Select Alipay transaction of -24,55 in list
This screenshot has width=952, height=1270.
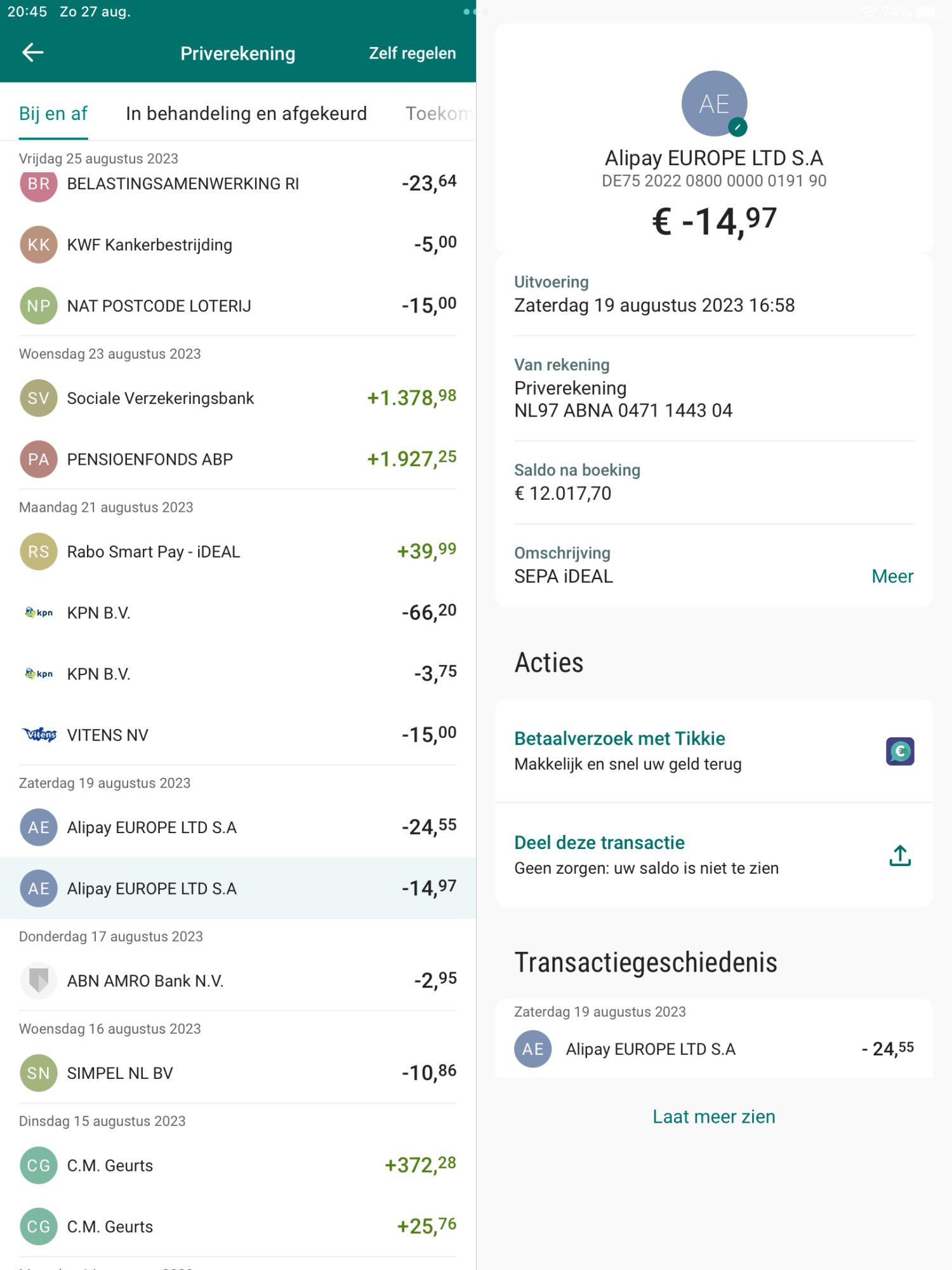238,827
